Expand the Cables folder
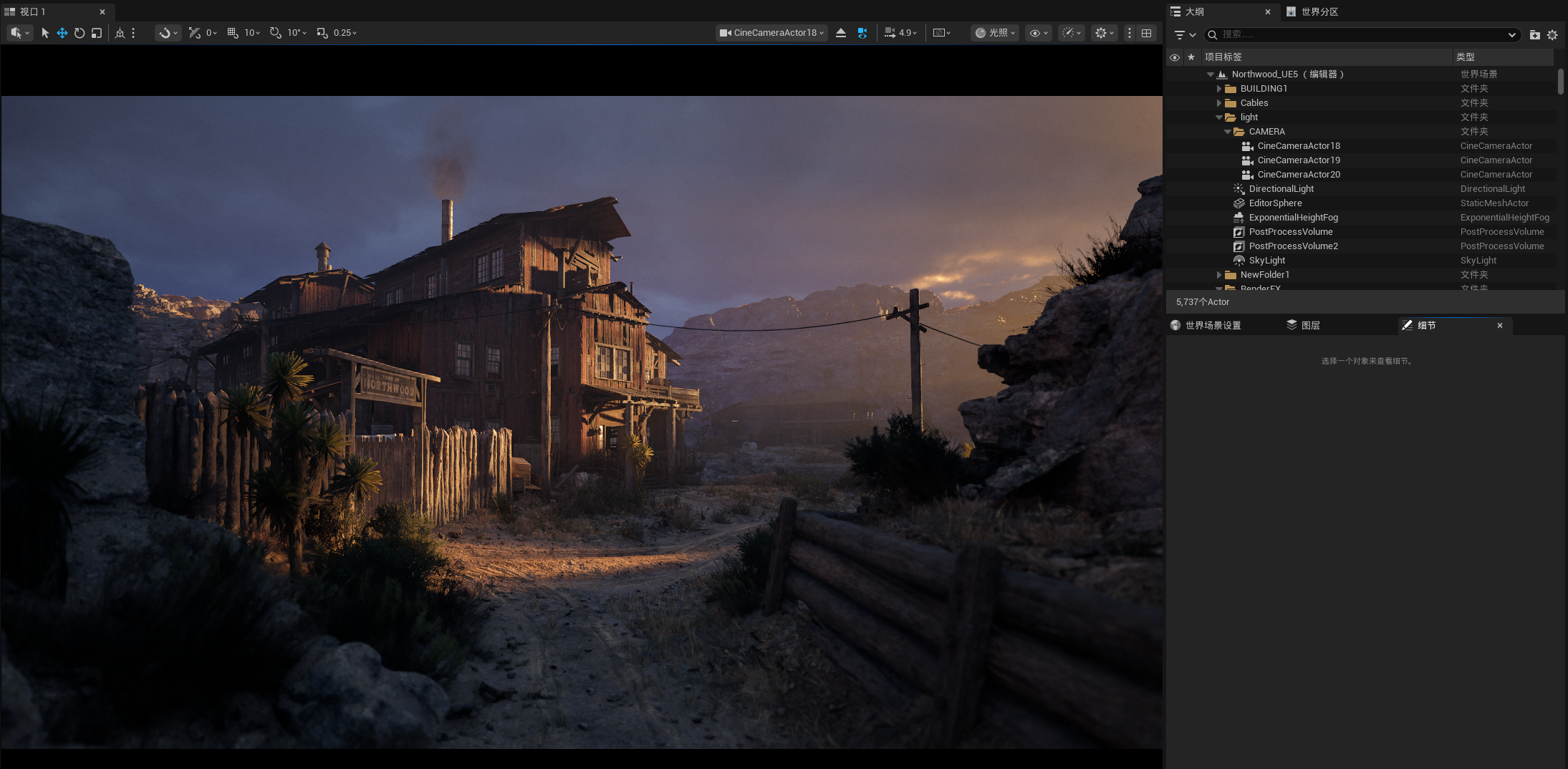This screenshot has width=1568, height=769. point(1219,103)
